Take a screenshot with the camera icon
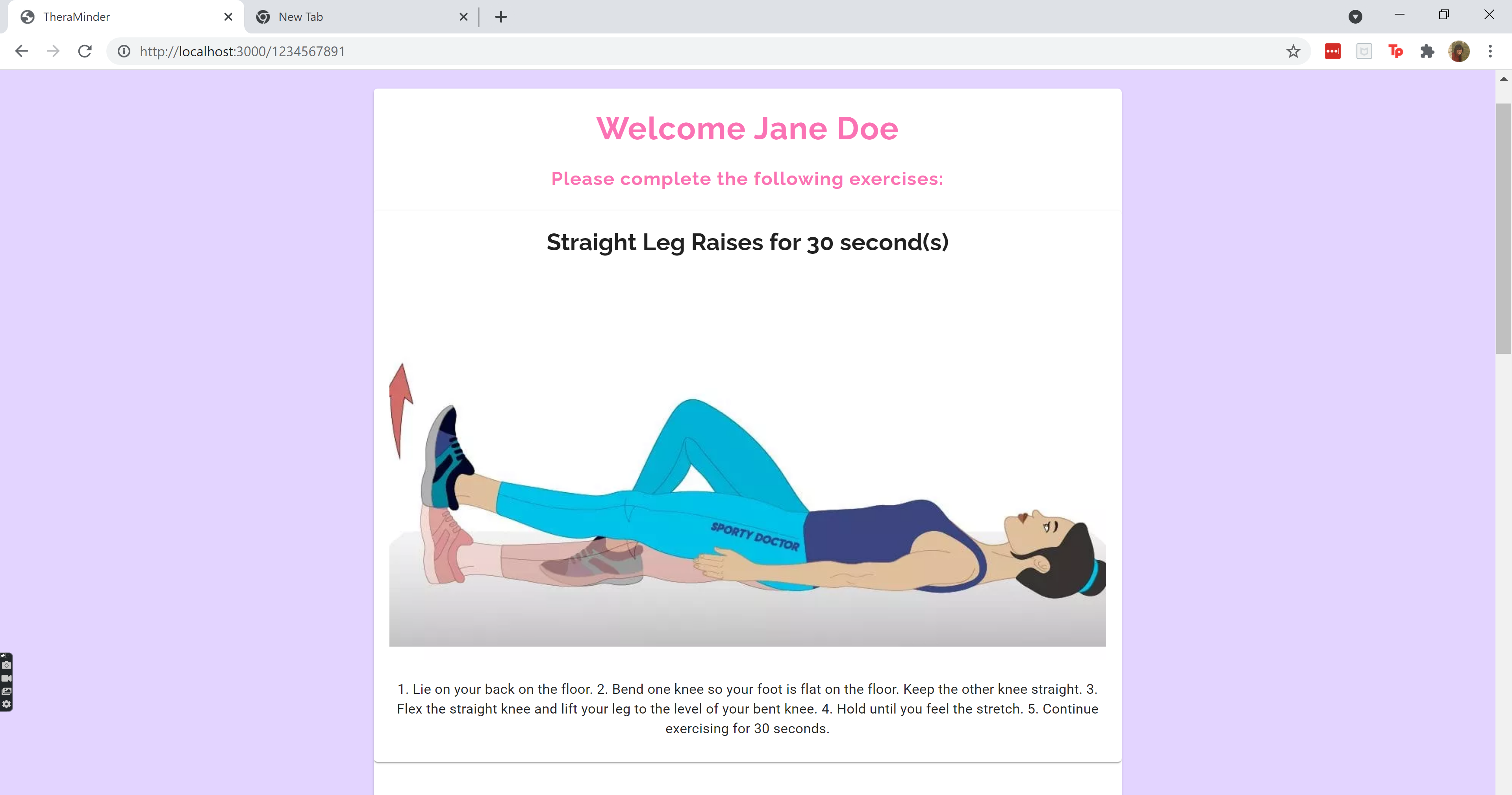This screenshot has width=1512, height=795. tap(6, 666)
